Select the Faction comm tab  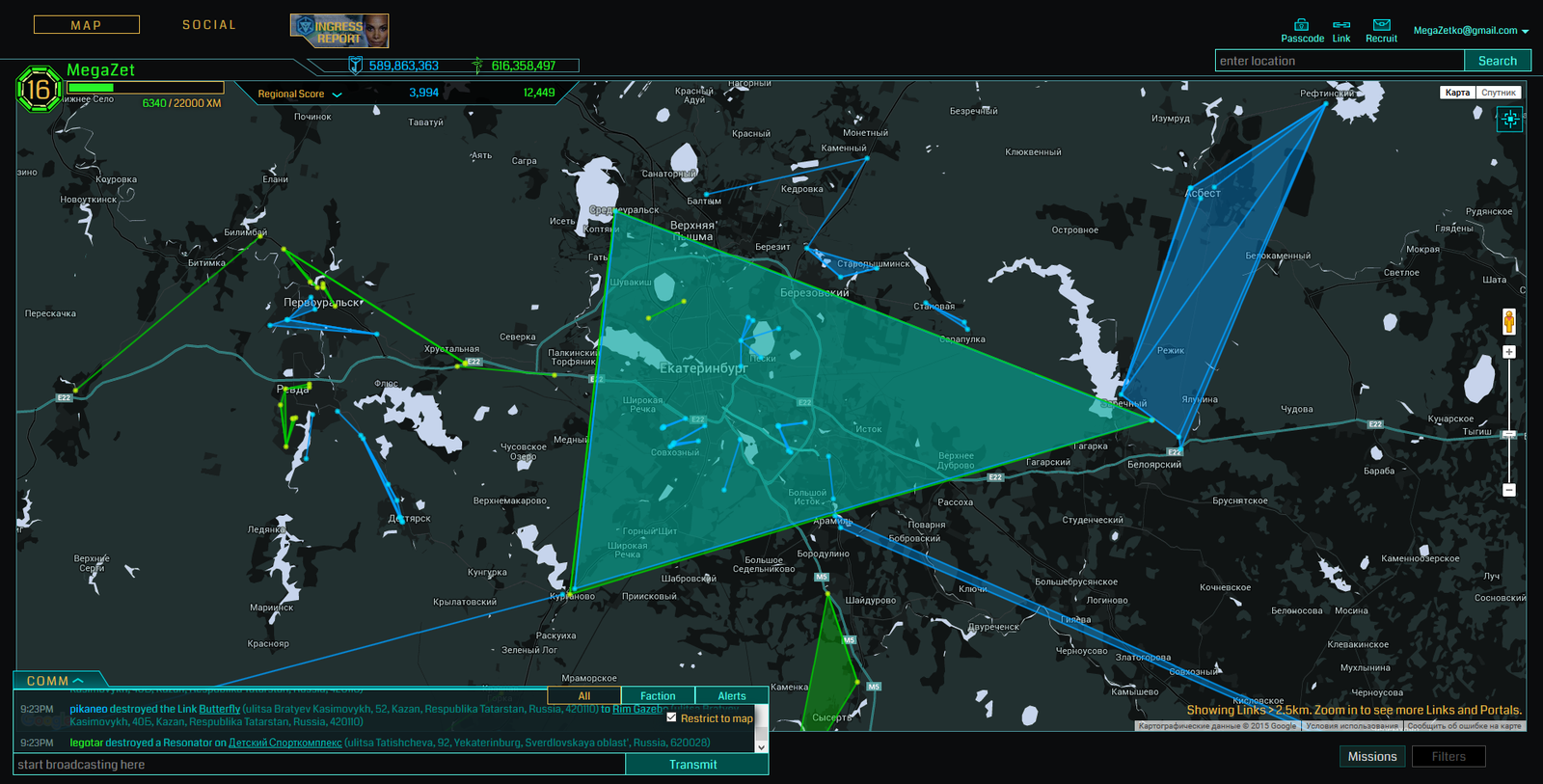(658, 695)
